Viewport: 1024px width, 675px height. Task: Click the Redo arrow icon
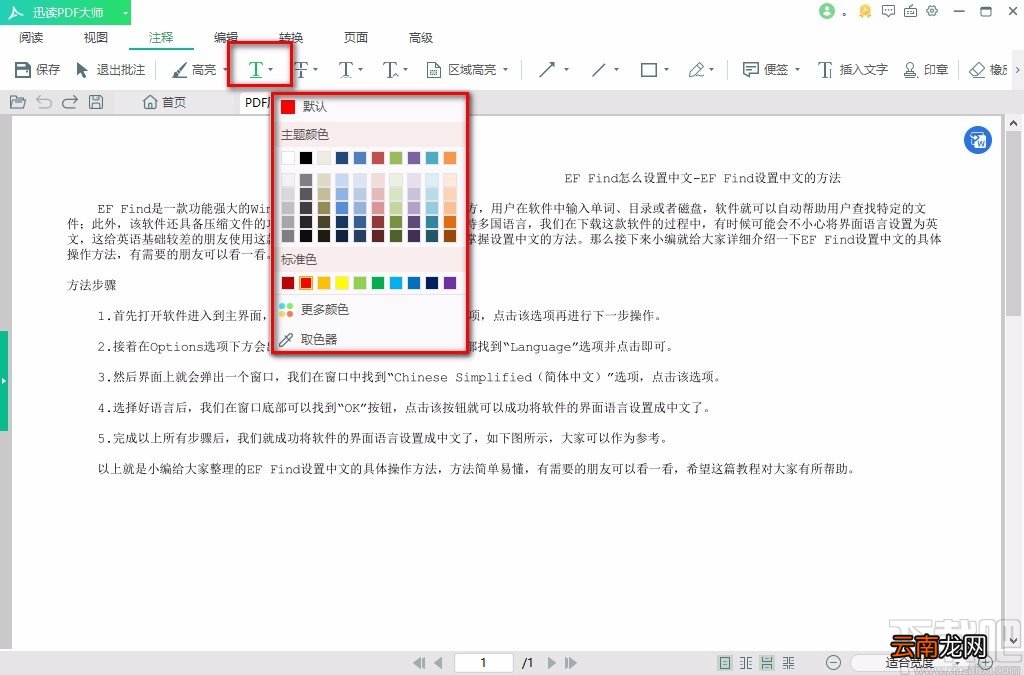(70, 102)
